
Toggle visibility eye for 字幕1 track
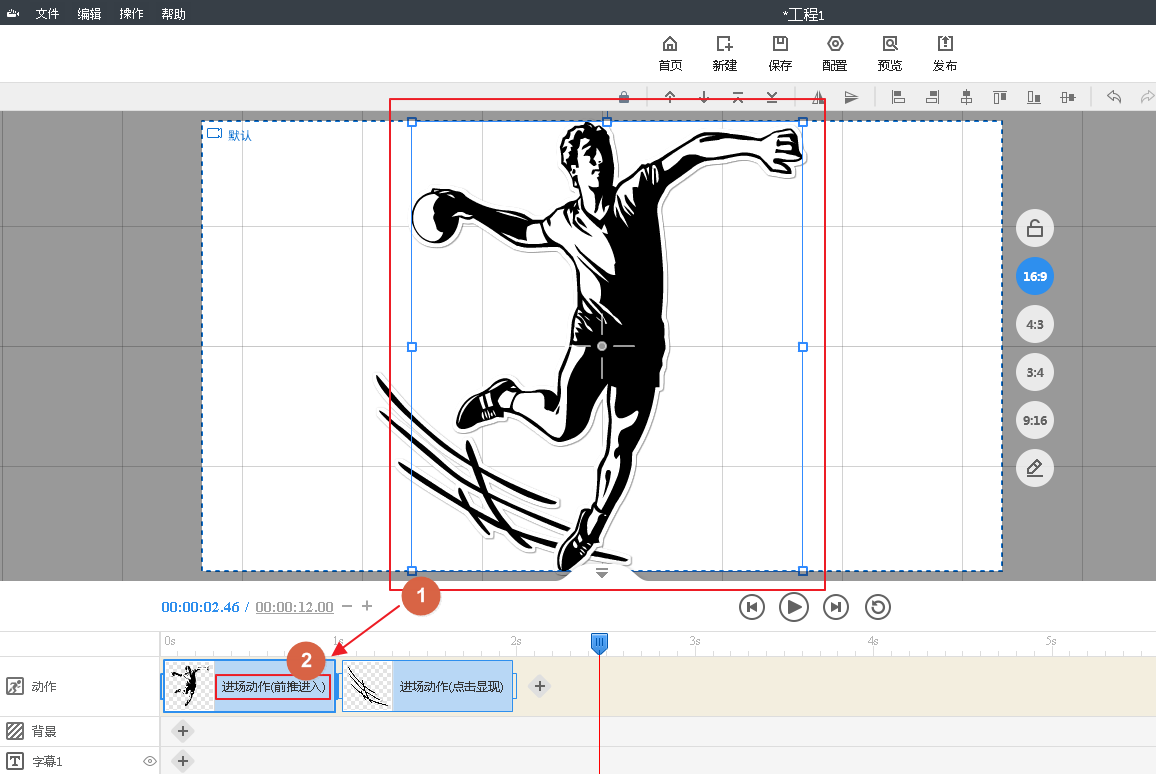tap(150, 761)
